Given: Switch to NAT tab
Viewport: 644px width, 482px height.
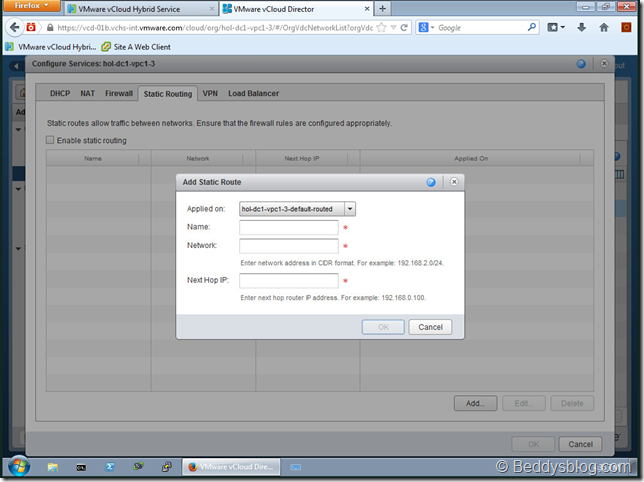Looking at the screenshot, I should click(x=87, y=93).
